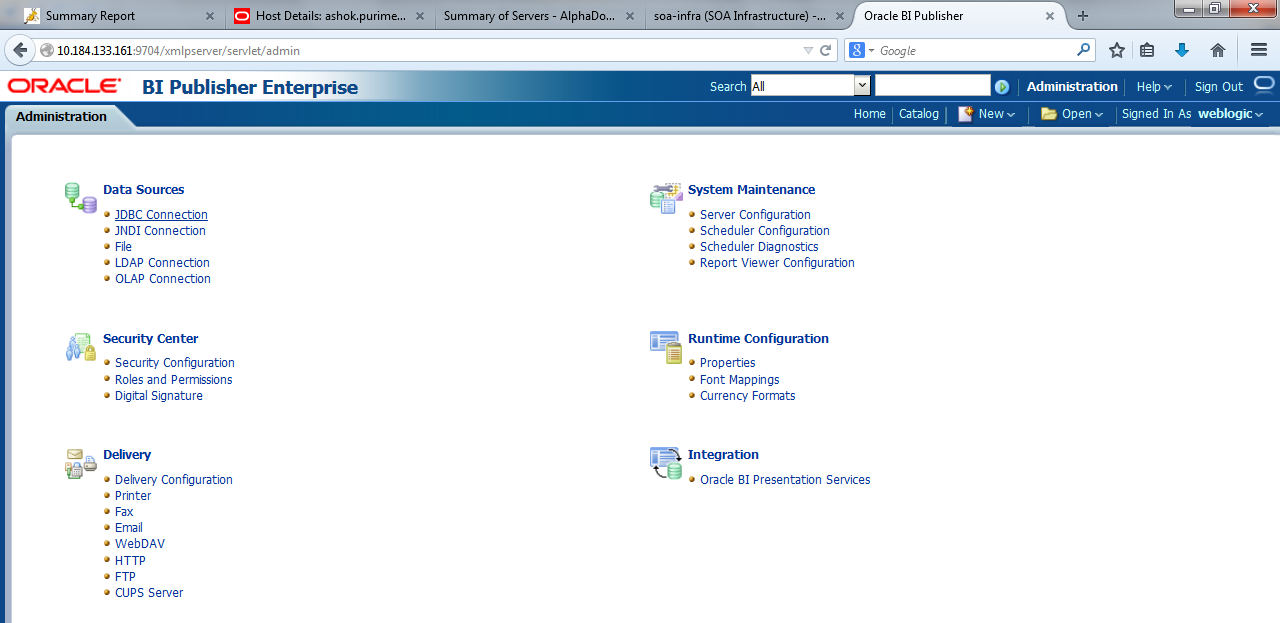The height and width of the screenshot is (623, 1280).
Task: Open the downloads arrow icon
Action: point(1182,50)
